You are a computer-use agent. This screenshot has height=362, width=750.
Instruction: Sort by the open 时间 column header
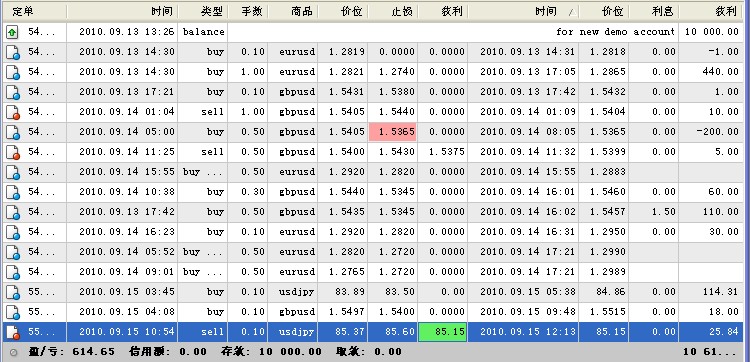tap(122, 11)
